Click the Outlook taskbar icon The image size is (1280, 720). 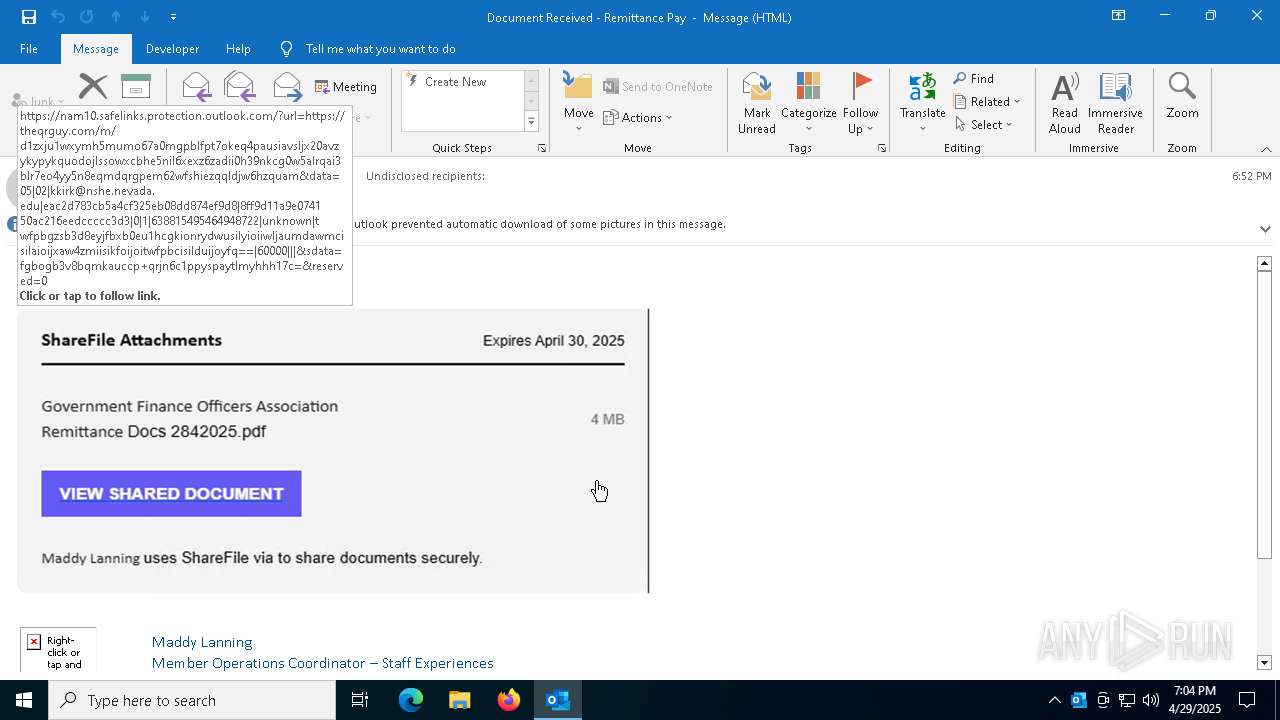pos(558,700)
